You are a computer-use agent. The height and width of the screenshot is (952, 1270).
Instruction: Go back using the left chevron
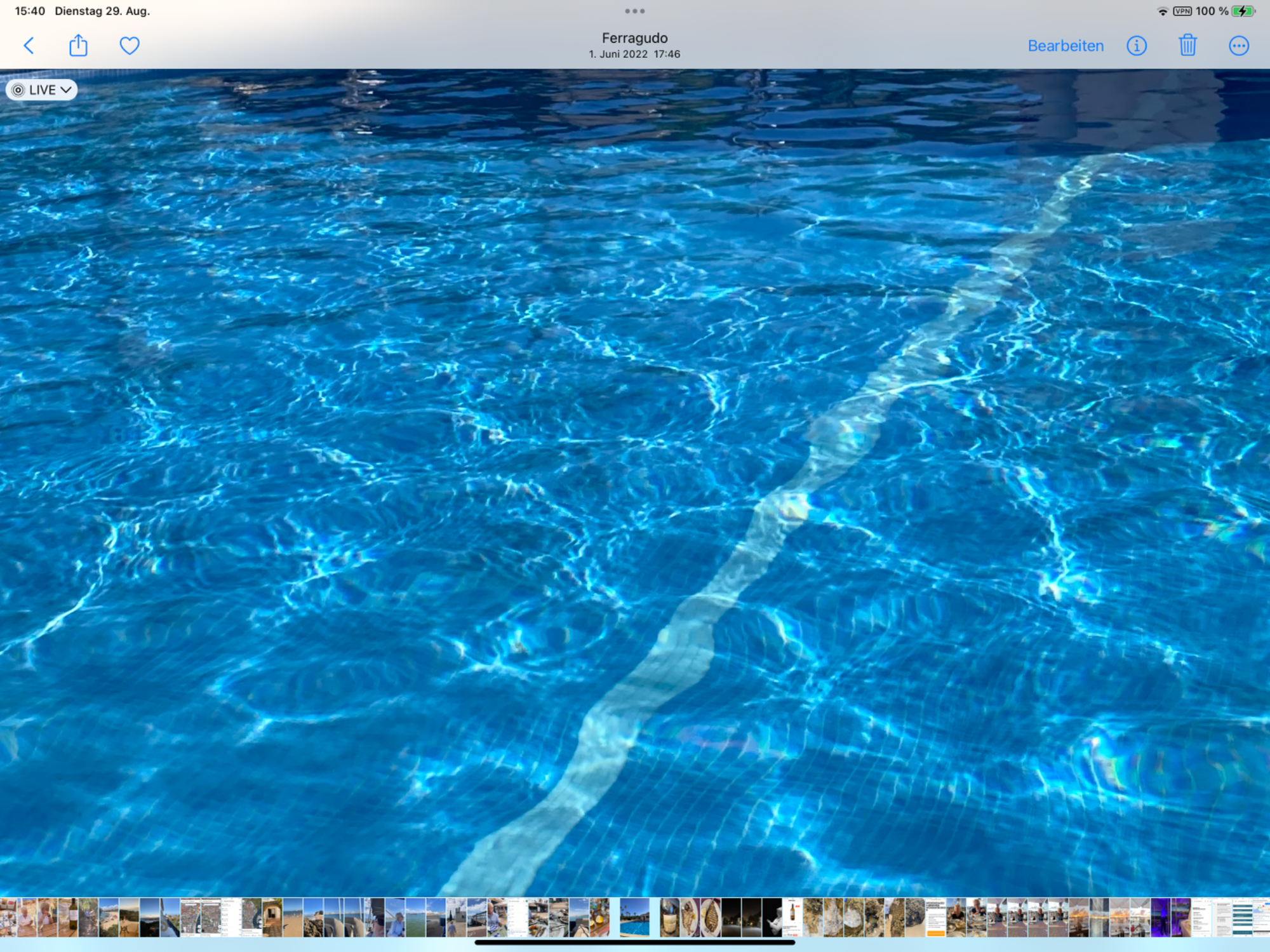(x=29, y=46)
